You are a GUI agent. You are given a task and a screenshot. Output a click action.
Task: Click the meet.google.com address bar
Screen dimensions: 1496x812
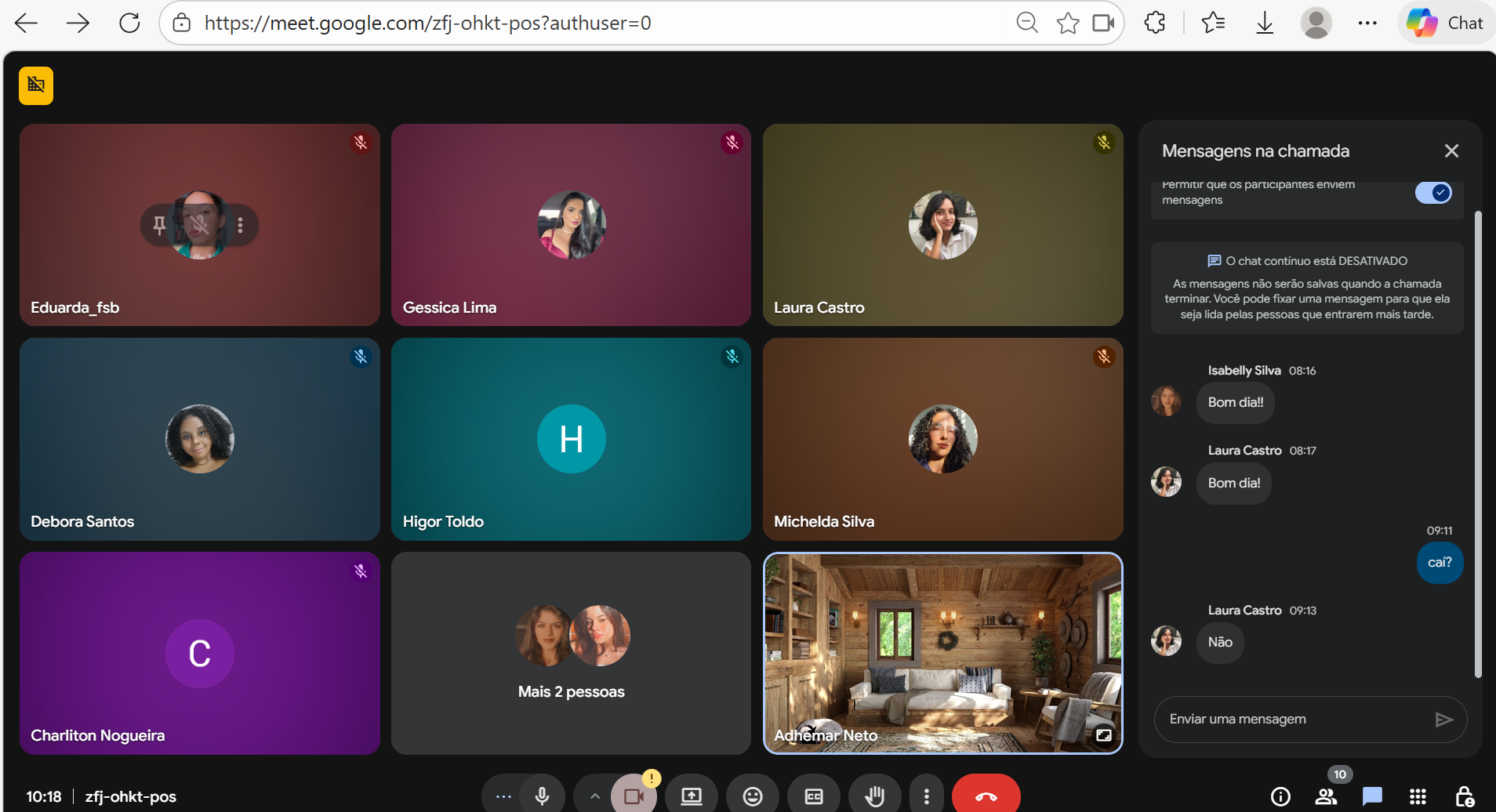427,23
